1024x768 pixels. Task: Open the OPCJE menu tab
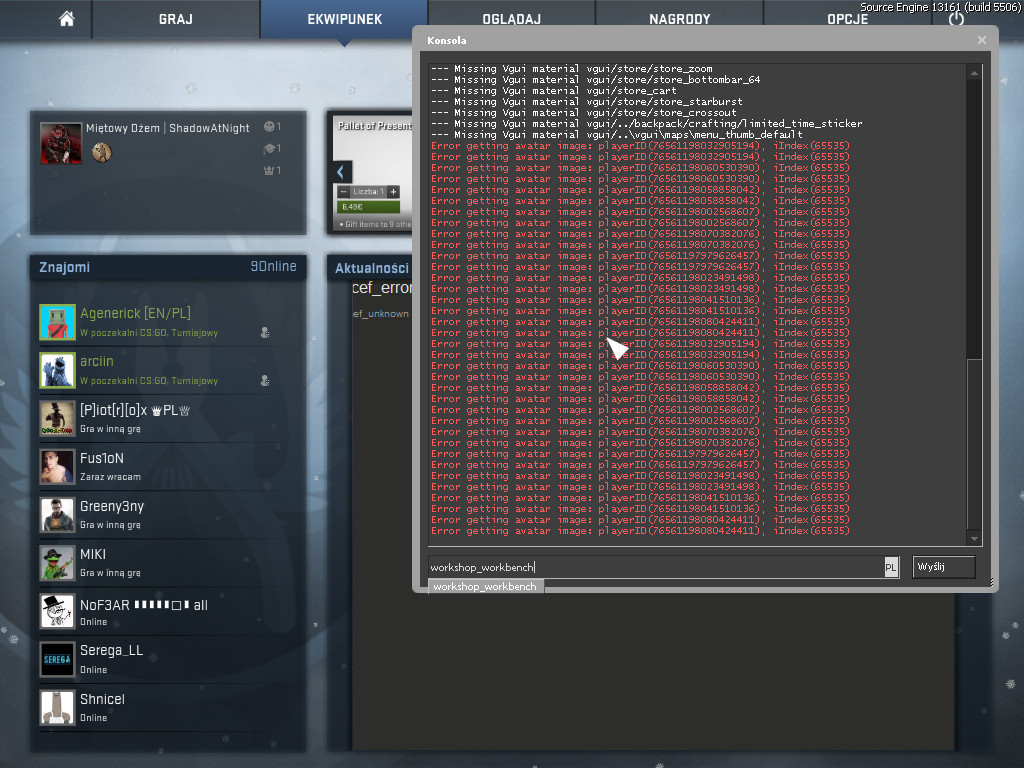(848, 19)
